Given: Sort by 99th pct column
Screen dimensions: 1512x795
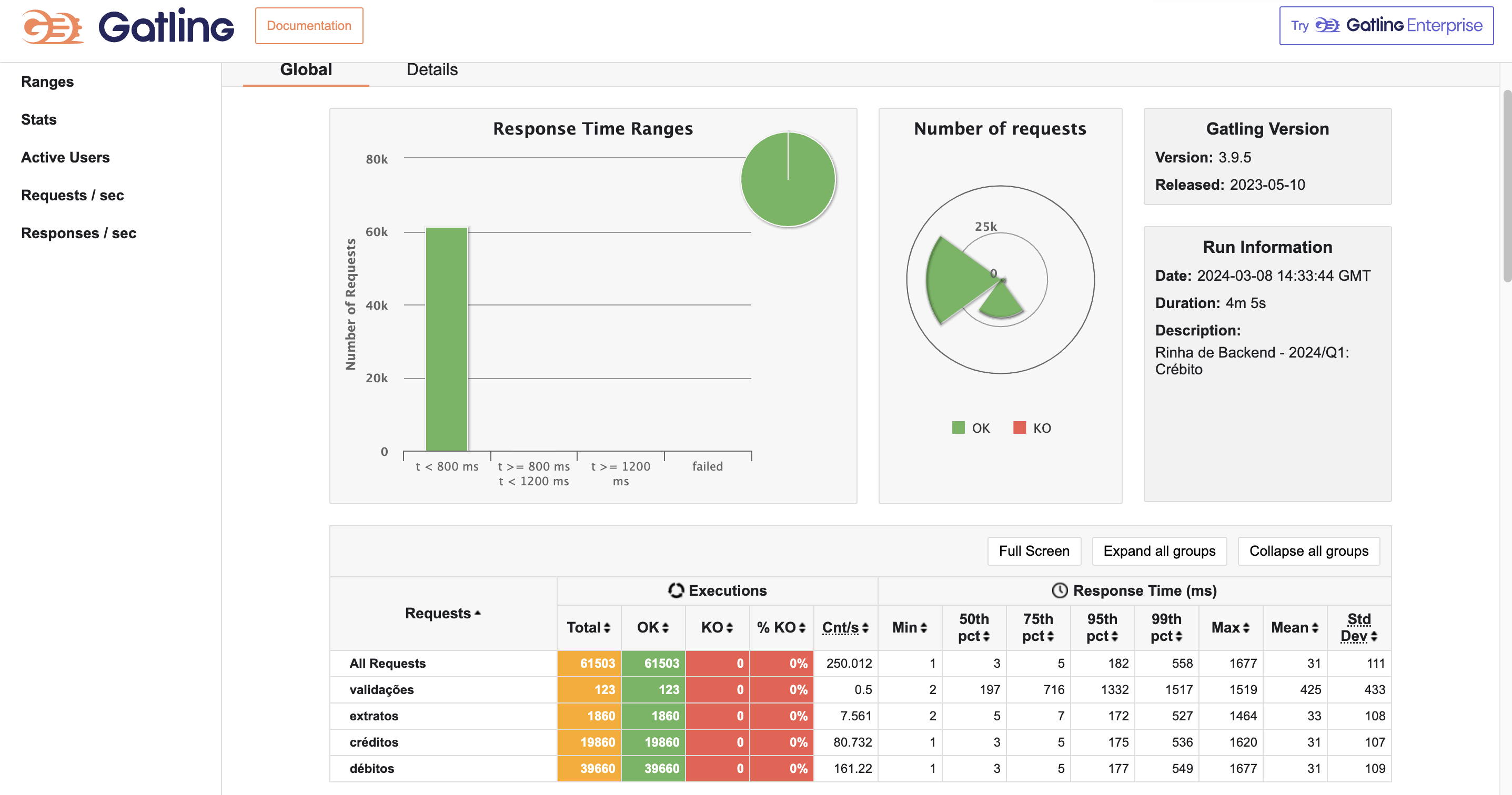Looking at the screenshot, I should click(x=1166, y=627).
